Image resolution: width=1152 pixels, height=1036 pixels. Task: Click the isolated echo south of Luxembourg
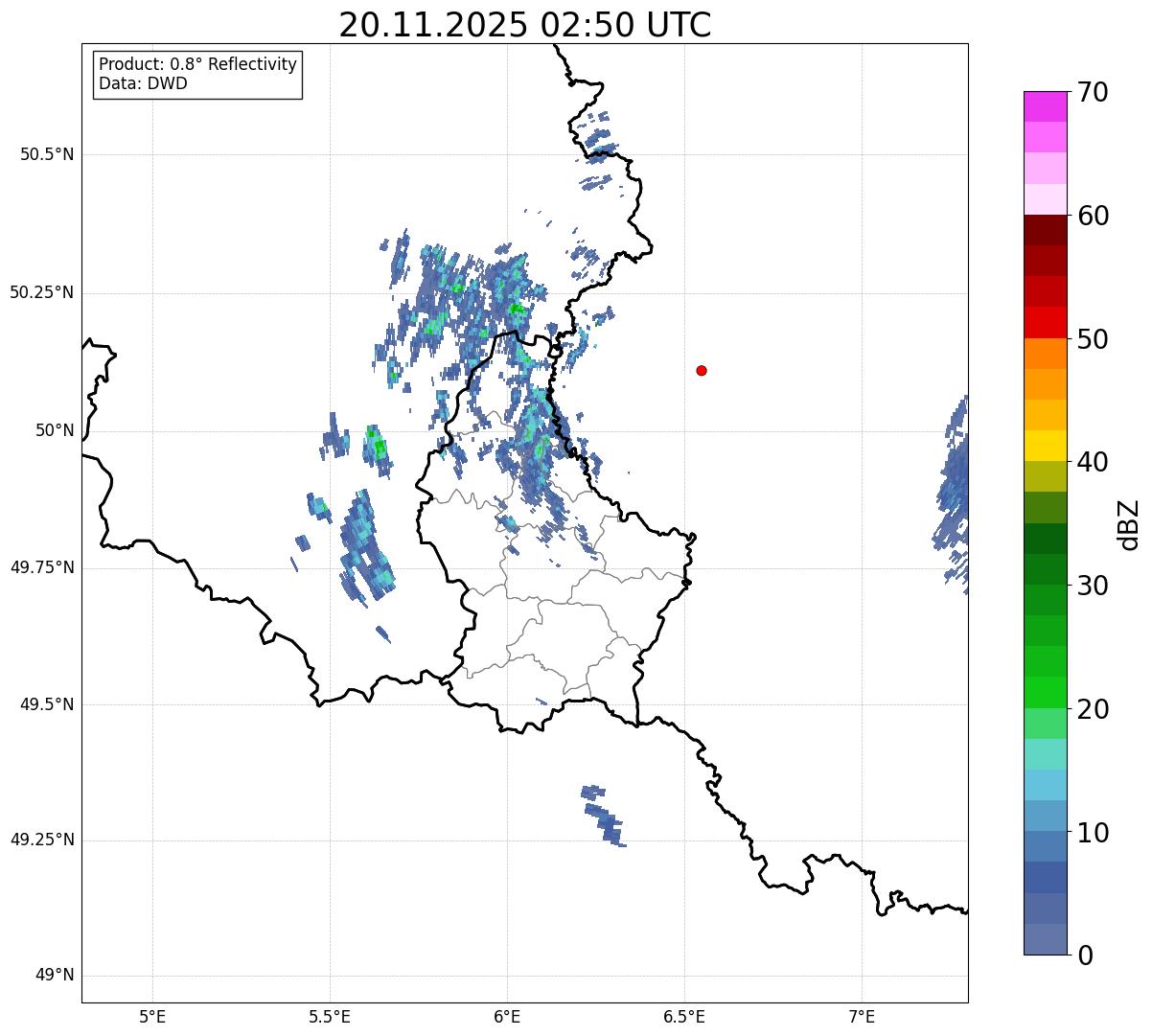pos(603,816)
